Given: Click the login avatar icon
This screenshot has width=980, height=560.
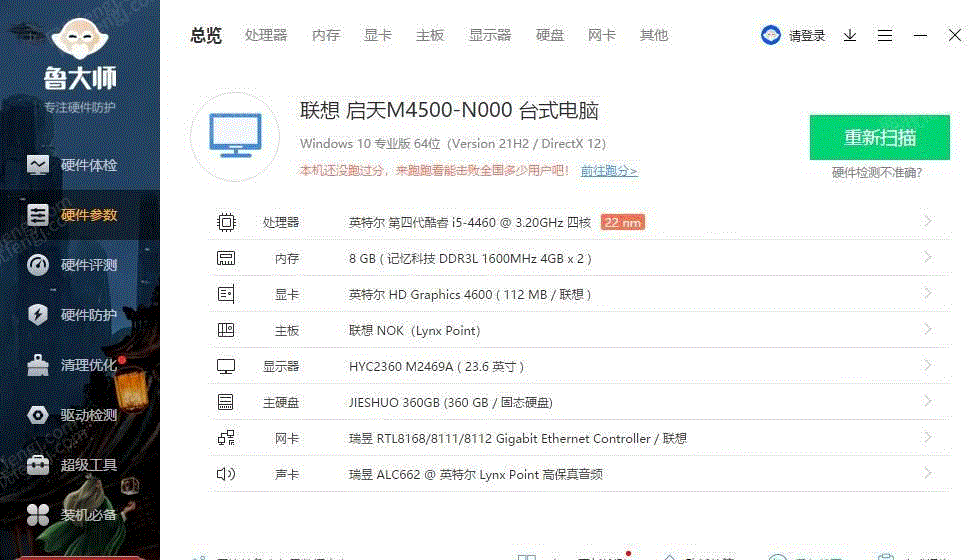Looking at the screenshot, I should point(771,35).
